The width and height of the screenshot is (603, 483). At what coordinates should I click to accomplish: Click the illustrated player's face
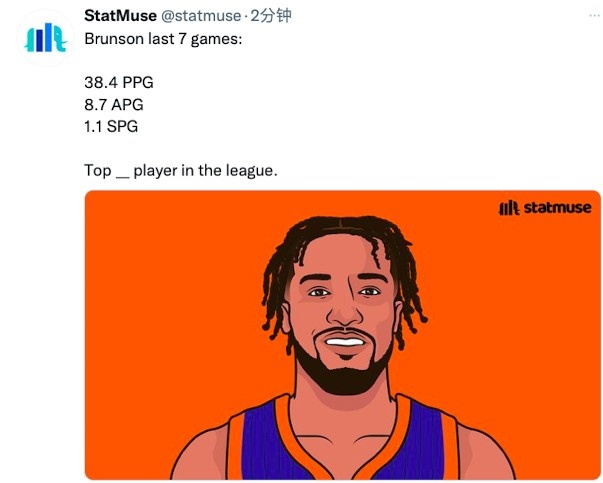(343, 308)
